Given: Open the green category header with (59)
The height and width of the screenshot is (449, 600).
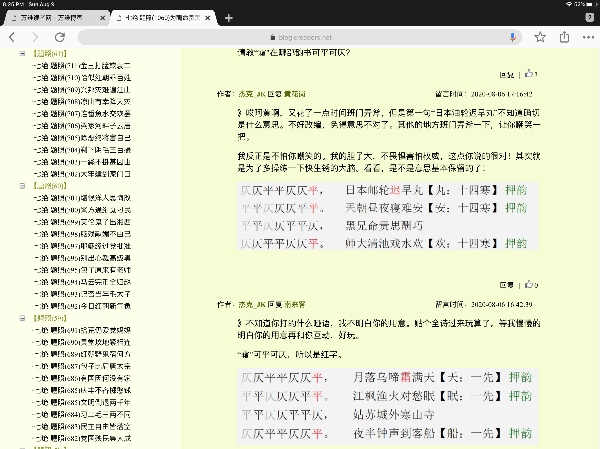Looking at the screenshot, I should tap(50, 318).
